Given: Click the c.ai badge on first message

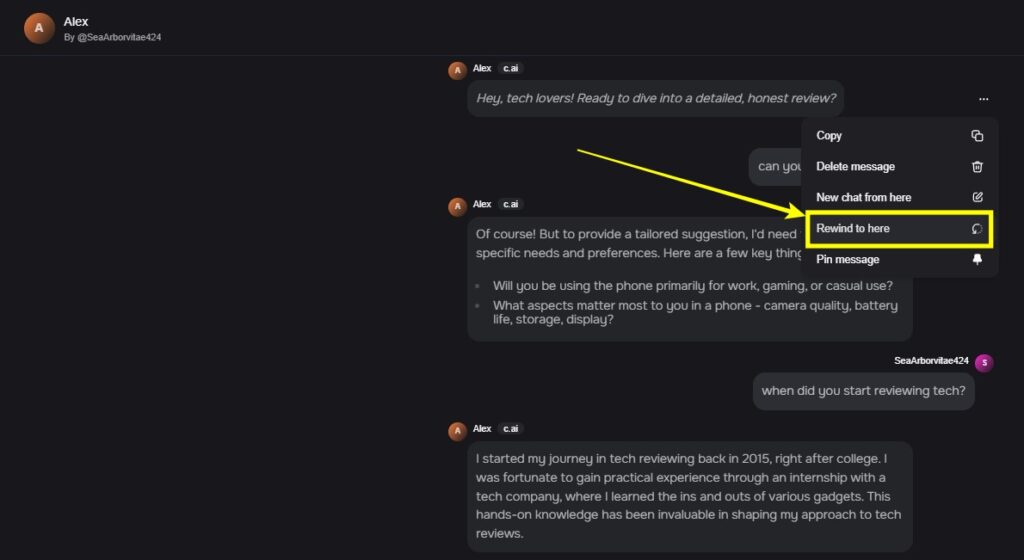Looking at the screenshot, I should tap(511, 68).
